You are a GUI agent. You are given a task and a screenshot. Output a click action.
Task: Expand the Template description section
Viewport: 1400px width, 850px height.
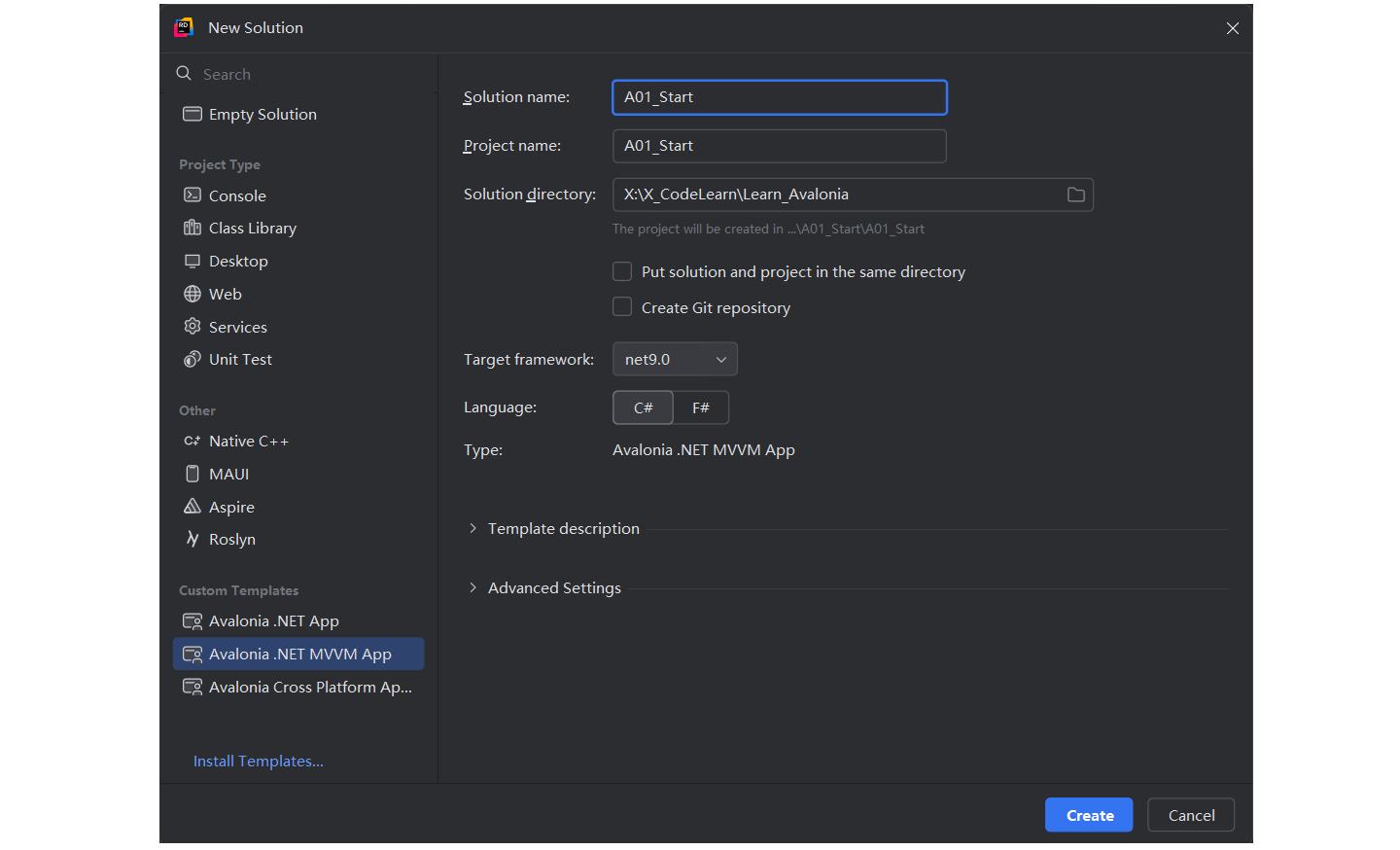coord(472,528)
